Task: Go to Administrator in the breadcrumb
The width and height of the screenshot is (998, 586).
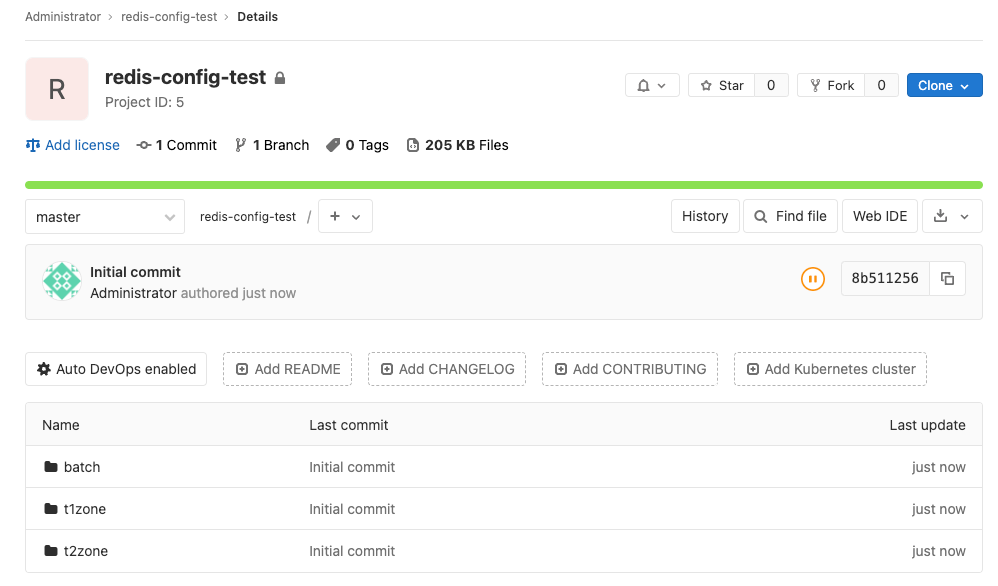Action: (x=63, y=17)
